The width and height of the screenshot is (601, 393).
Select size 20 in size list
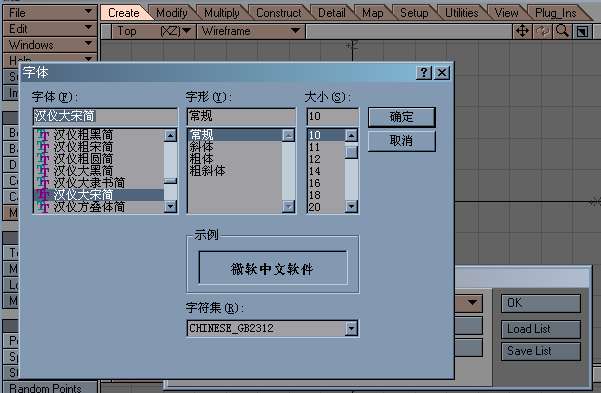326,207
